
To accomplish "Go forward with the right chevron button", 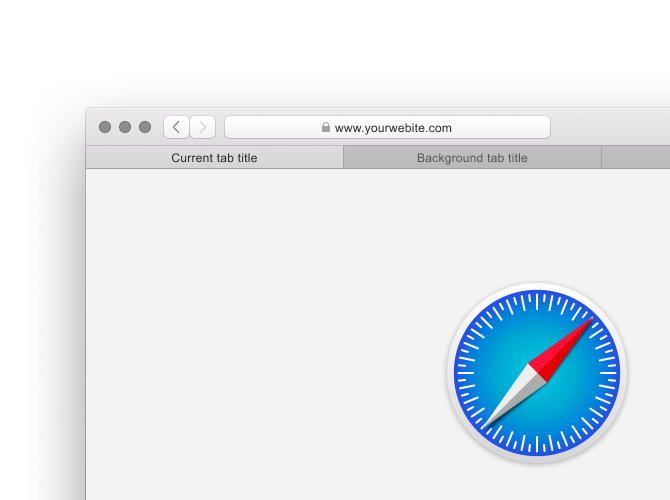I will tap(203, 127).
